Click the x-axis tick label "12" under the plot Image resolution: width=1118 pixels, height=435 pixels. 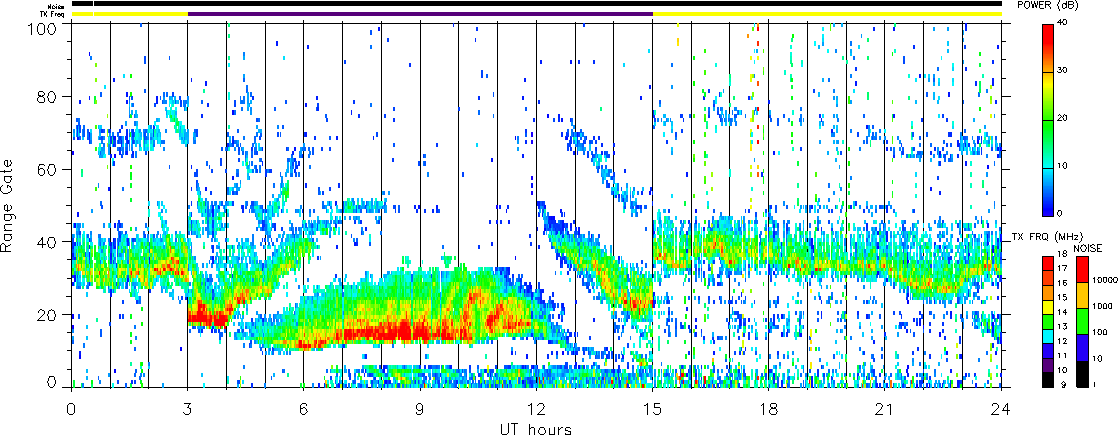(x=536, y=410)
